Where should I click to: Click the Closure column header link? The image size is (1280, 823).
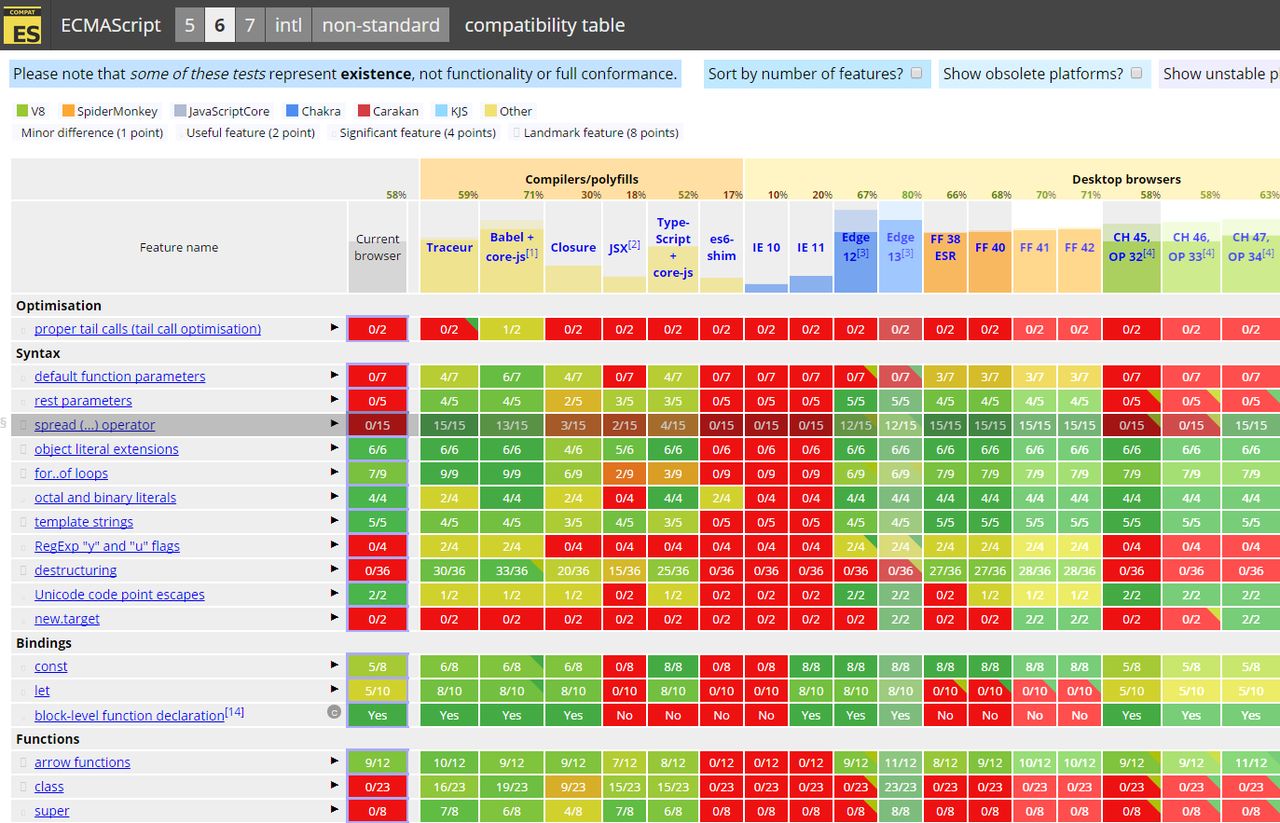pyautogui.click(x=573, y=247)
